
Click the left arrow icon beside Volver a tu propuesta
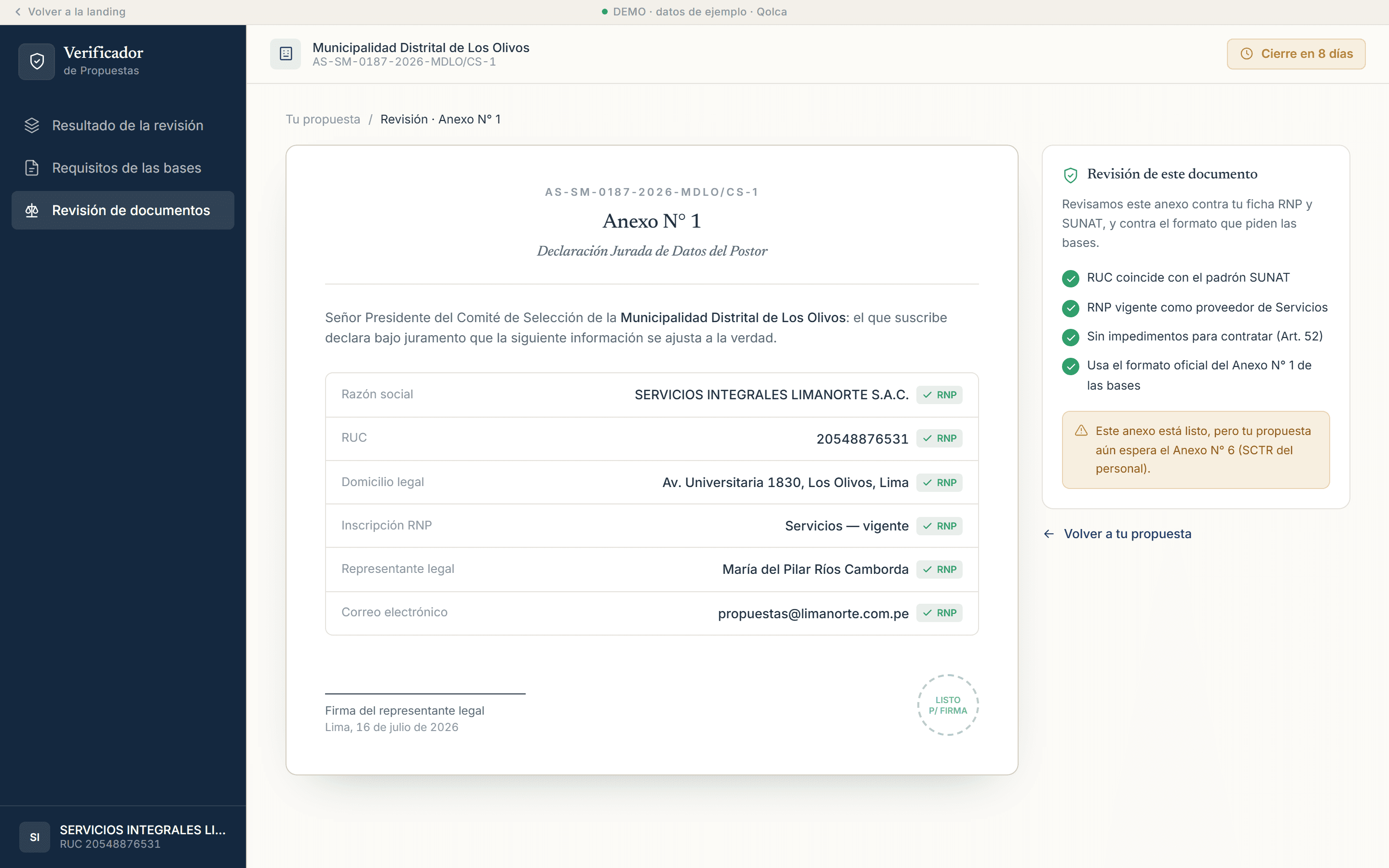(1049, 534)
